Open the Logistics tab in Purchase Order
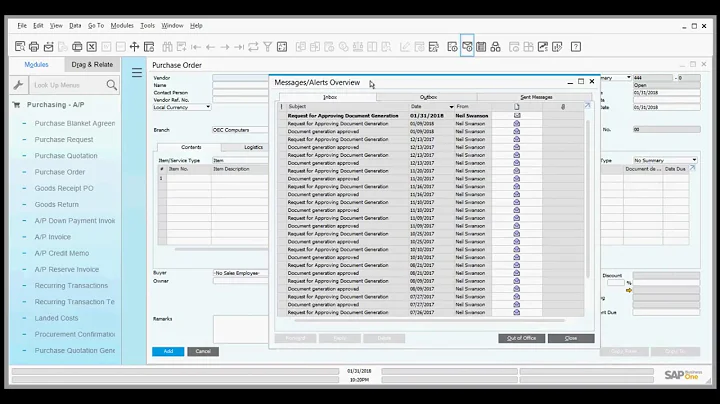720x404 pixels. (253, 147)
